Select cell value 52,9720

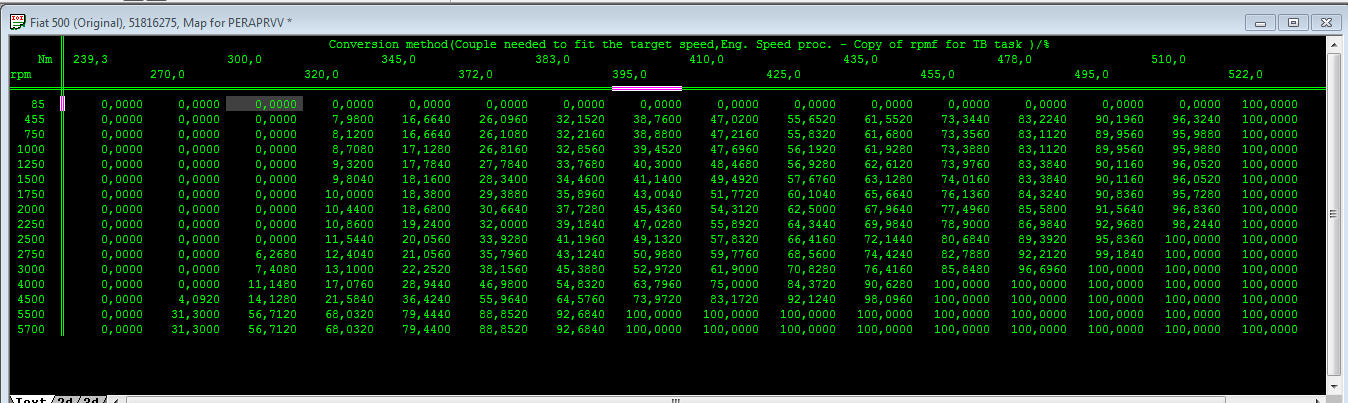tap(656, 269)
